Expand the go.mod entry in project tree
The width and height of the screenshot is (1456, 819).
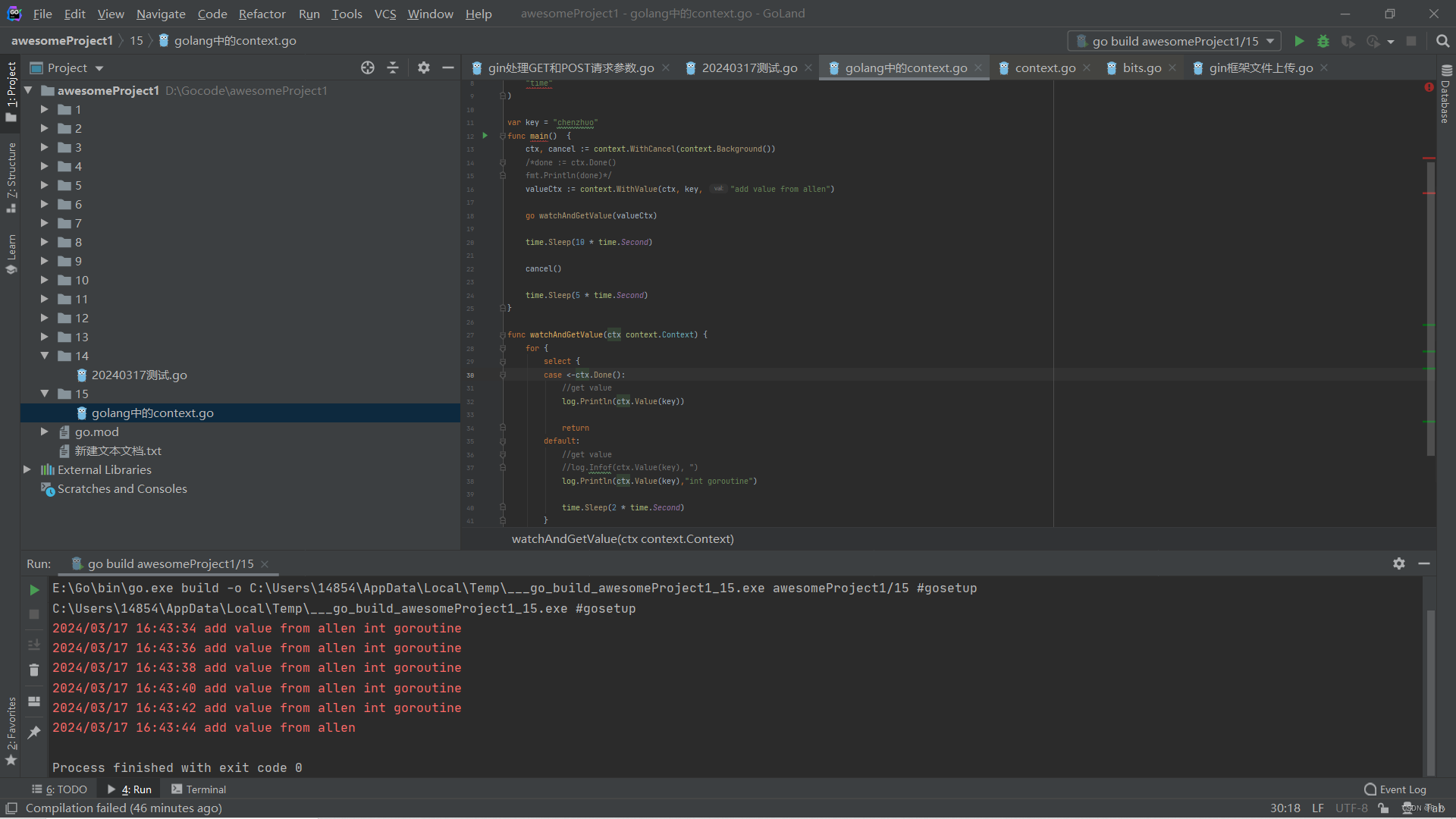45,431
